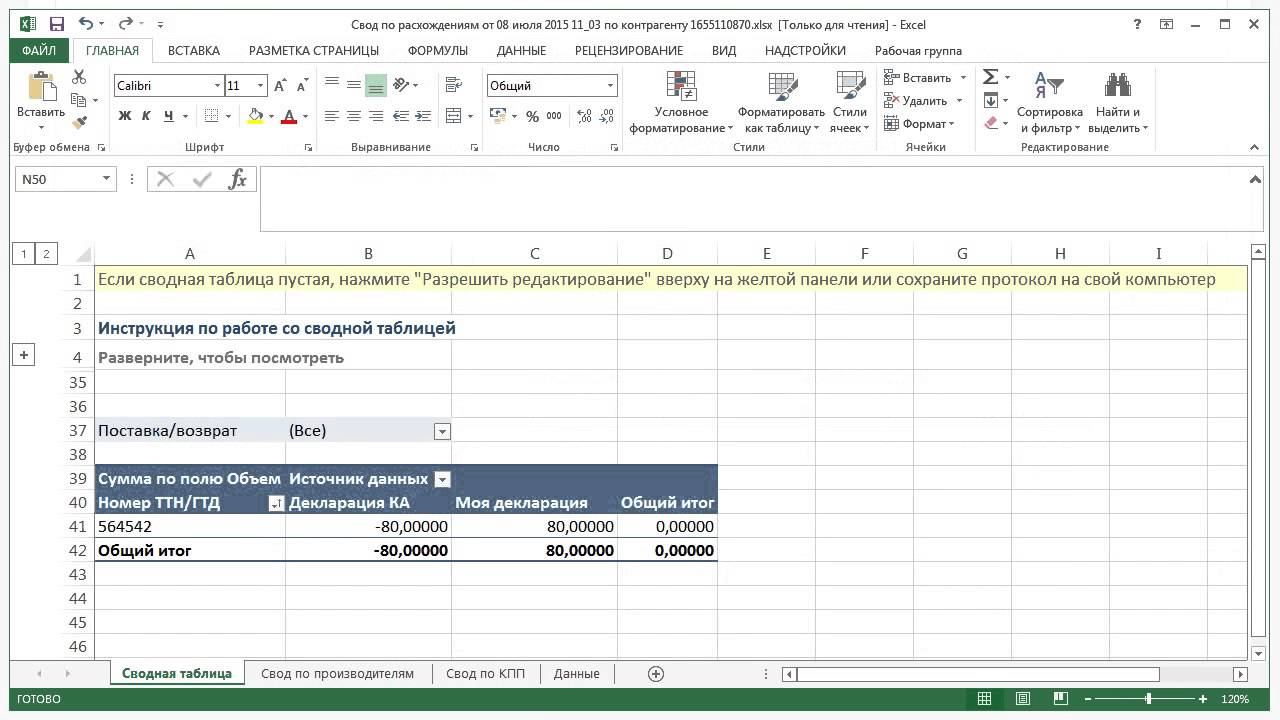Click the Format Painter brush icon

(x=79, y=123)
